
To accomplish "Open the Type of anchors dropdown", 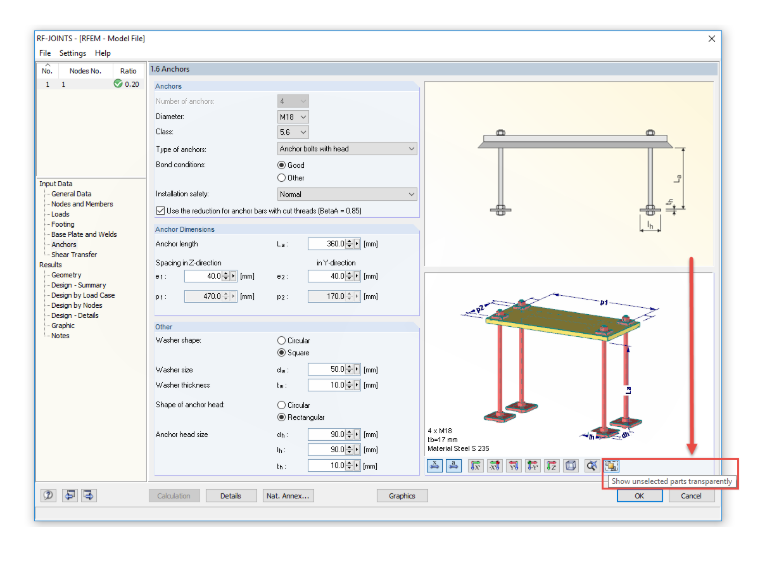I will (347, 148).
